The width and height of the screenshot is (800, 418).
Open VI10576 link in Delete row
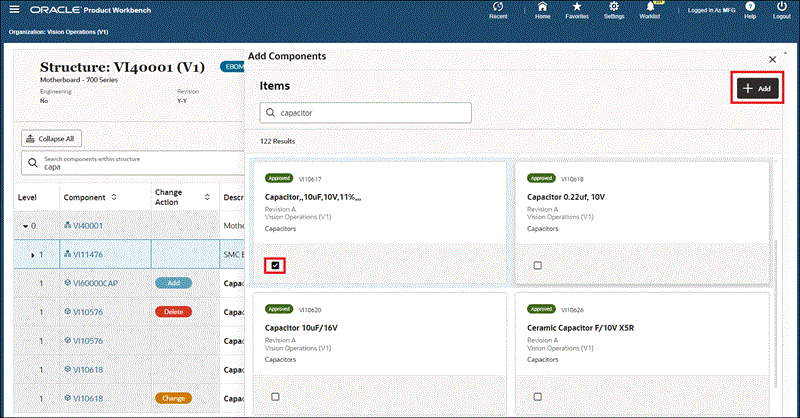(88, 312)
